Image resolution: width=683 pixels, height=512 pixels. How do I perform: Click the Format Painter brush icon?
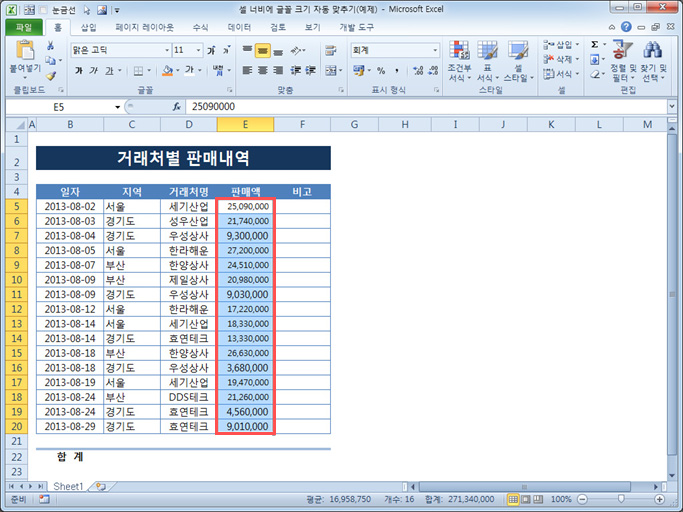tap(51, 75)
